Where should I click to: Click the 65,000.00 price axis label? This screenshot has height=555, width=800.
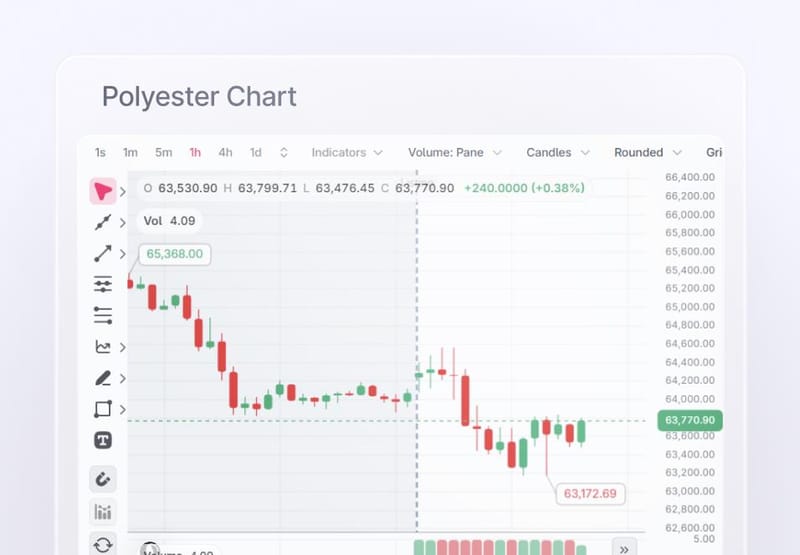point(690,307)
